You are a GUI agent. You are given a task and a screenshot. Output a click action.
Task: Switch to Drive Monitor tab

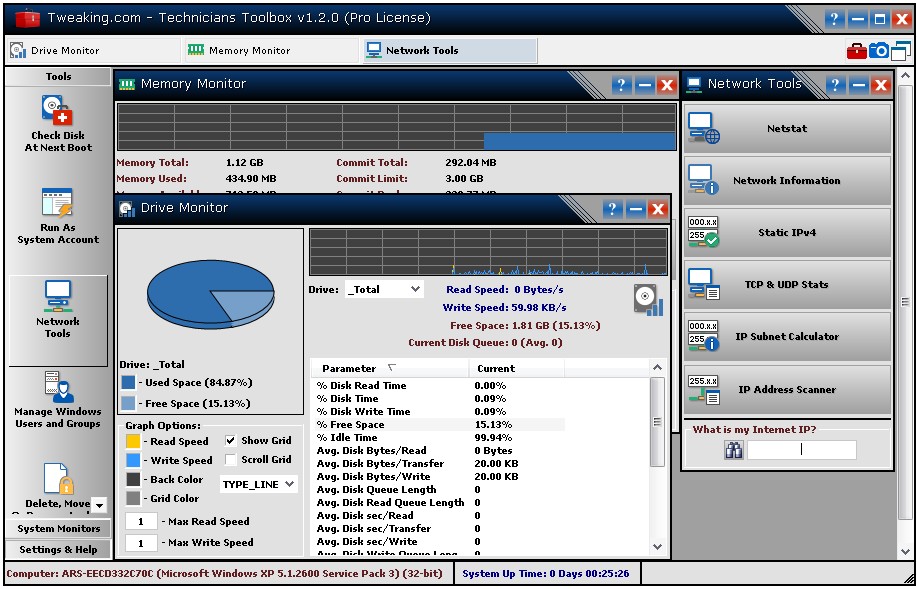(x=94, y=51)
